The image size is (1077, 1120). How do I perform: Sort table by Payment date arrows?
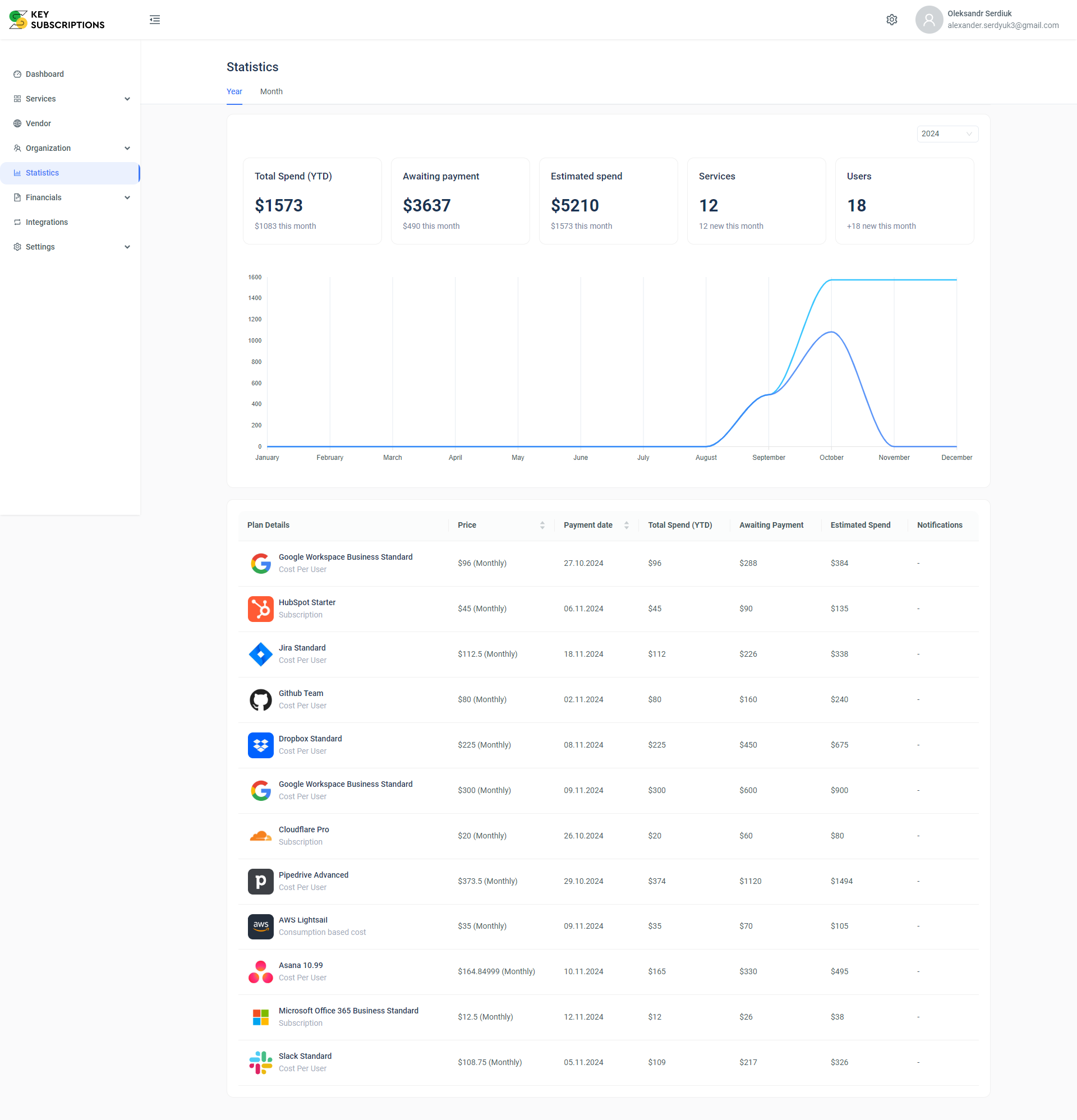[627, 525]
